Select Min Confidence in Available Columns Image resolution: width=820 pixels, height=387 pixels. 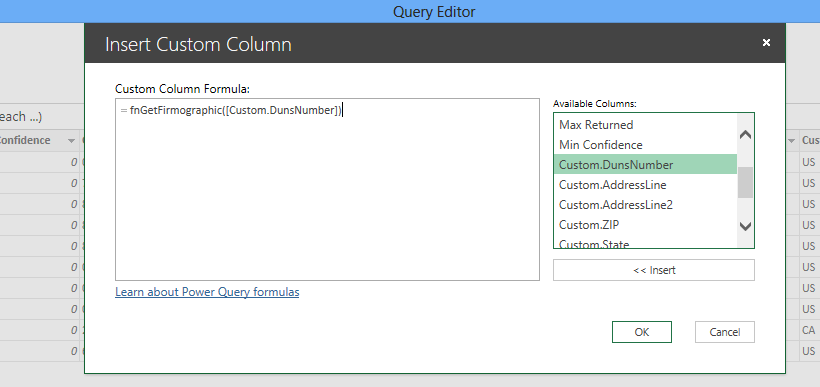coord(645,145)
